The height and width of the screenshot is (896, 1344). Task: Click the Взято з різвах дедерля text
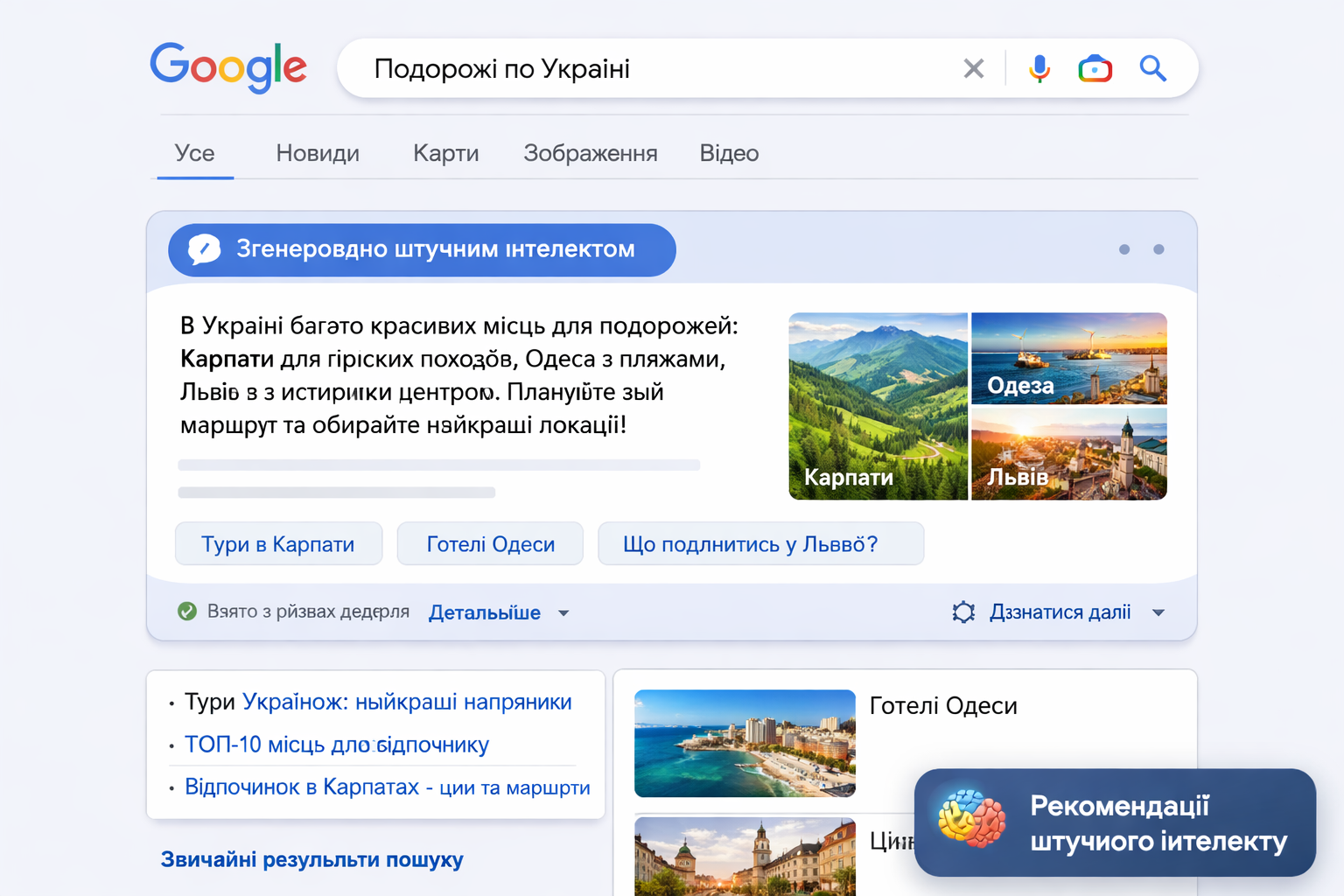tap(308, 612)
